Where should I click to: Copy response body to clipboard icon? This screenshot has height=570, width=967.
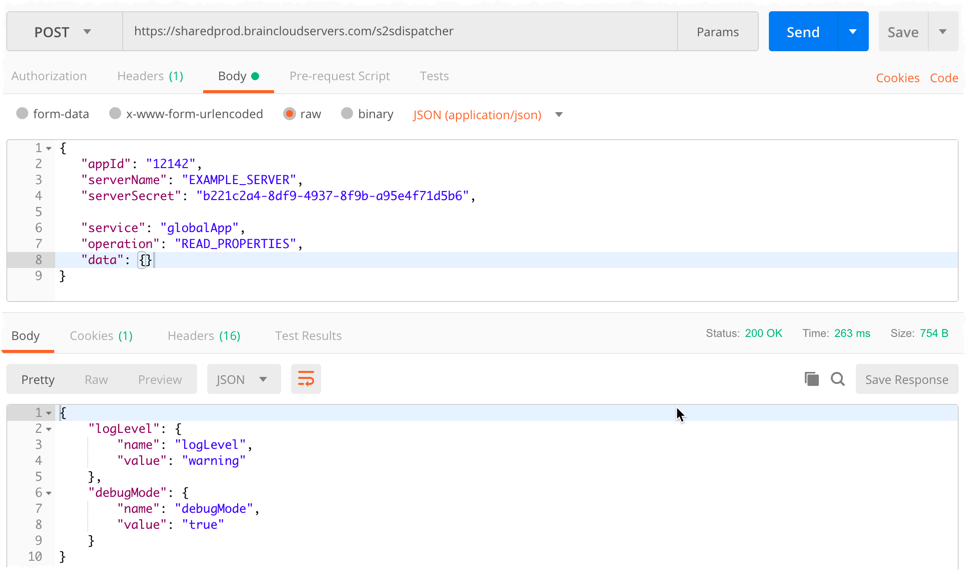(812, 379)
